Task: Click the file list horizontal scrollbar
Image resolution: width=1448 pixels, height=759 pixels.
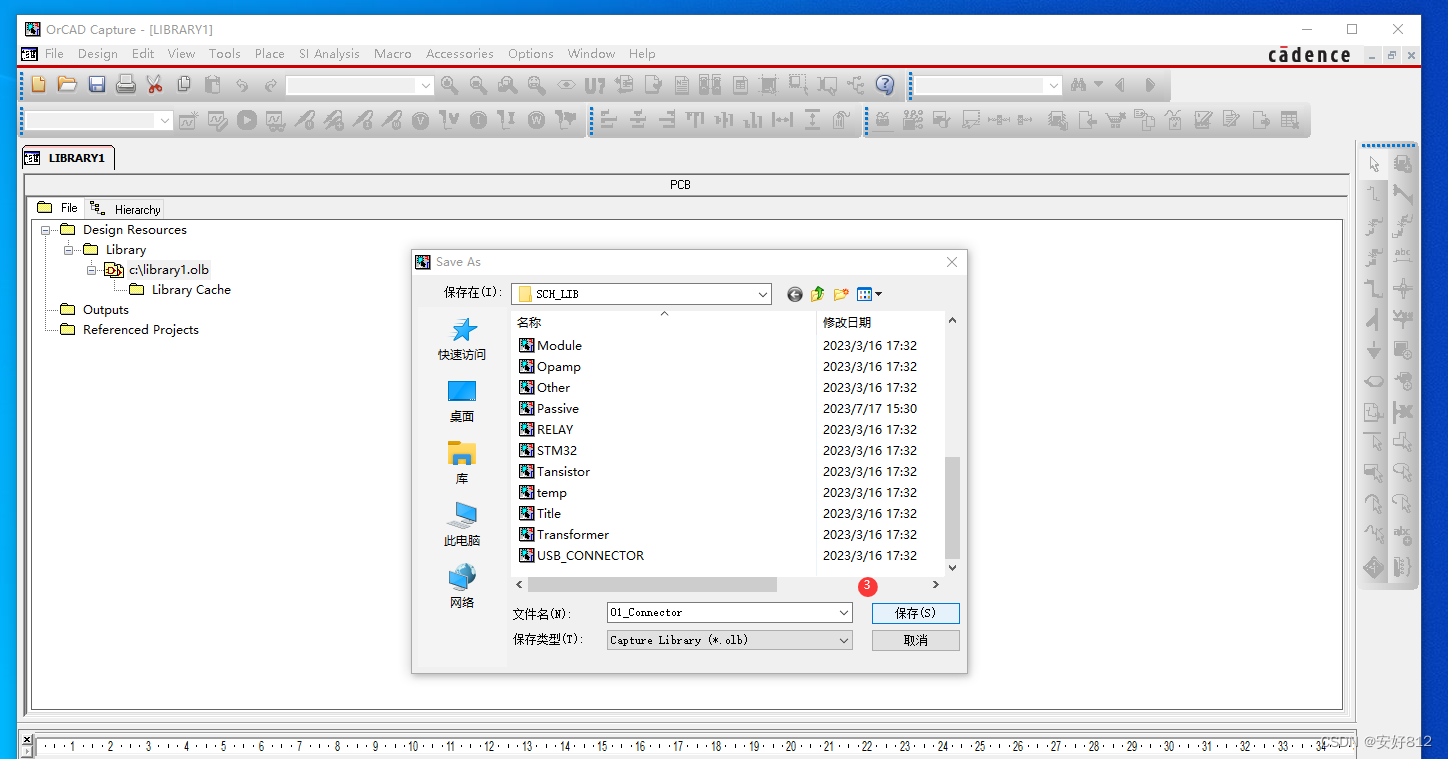Action: [x=651, y=584]
